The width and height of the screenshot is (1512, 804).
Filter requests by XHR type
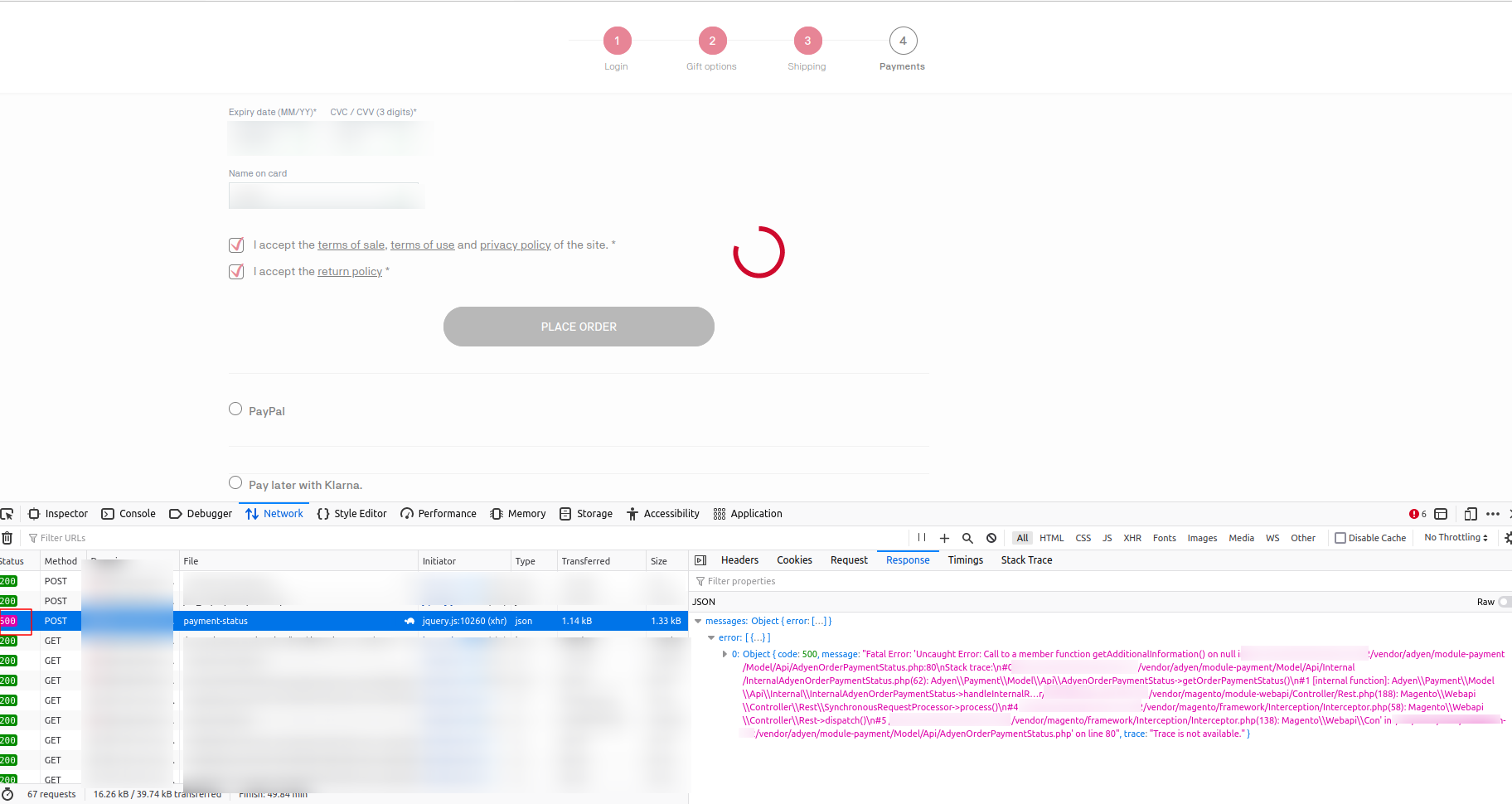[x=1132, y=537]
